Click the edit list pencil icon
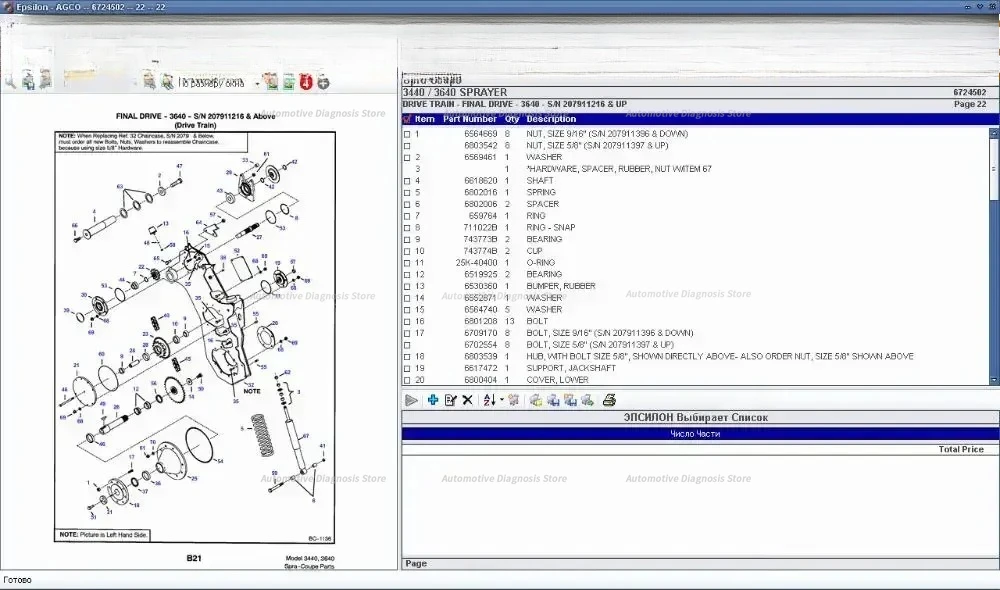 click(x=450, y=400)
